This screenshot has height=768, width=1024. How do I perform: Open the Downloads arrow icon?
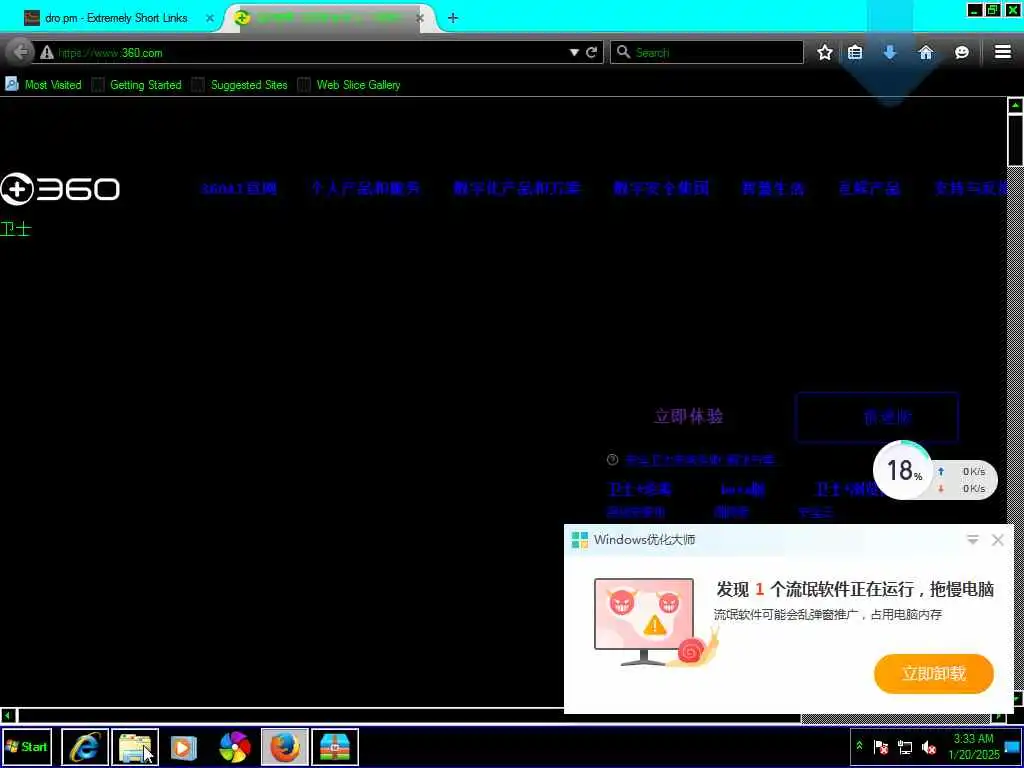889,52
